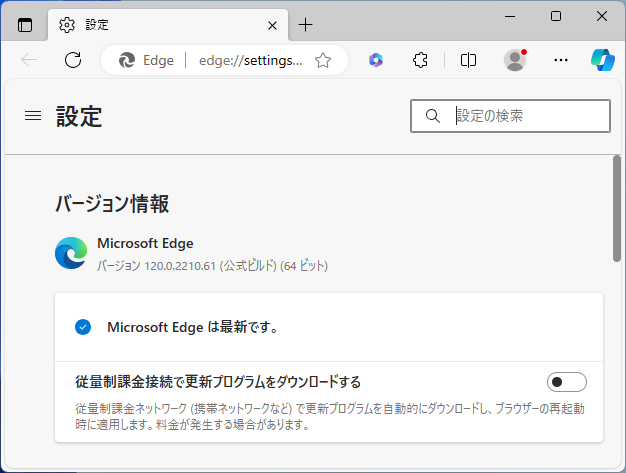626x473 pixels.
Task: Open the Extensions puzzle icon
Action: [x=420, y=60]
